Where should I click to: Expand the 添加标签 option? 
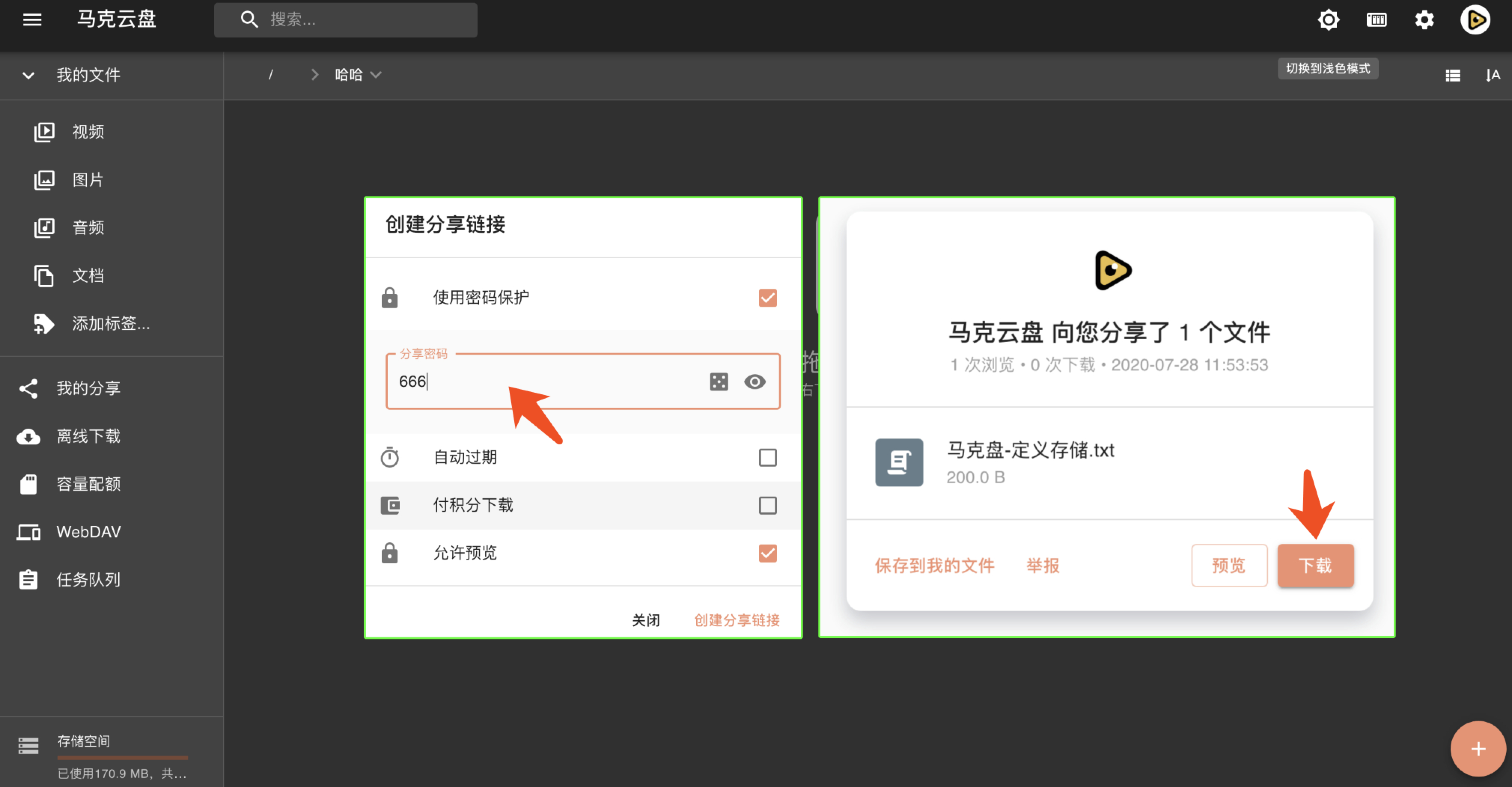coord(110,324)
